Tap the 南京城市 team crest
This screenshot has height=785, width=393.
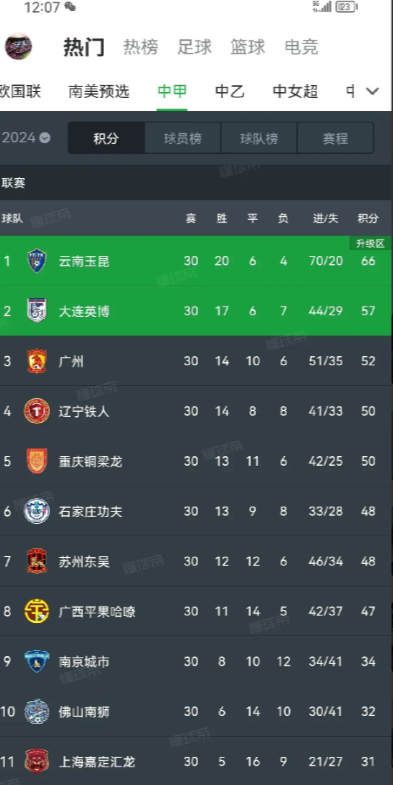click(x=37, y=661)
